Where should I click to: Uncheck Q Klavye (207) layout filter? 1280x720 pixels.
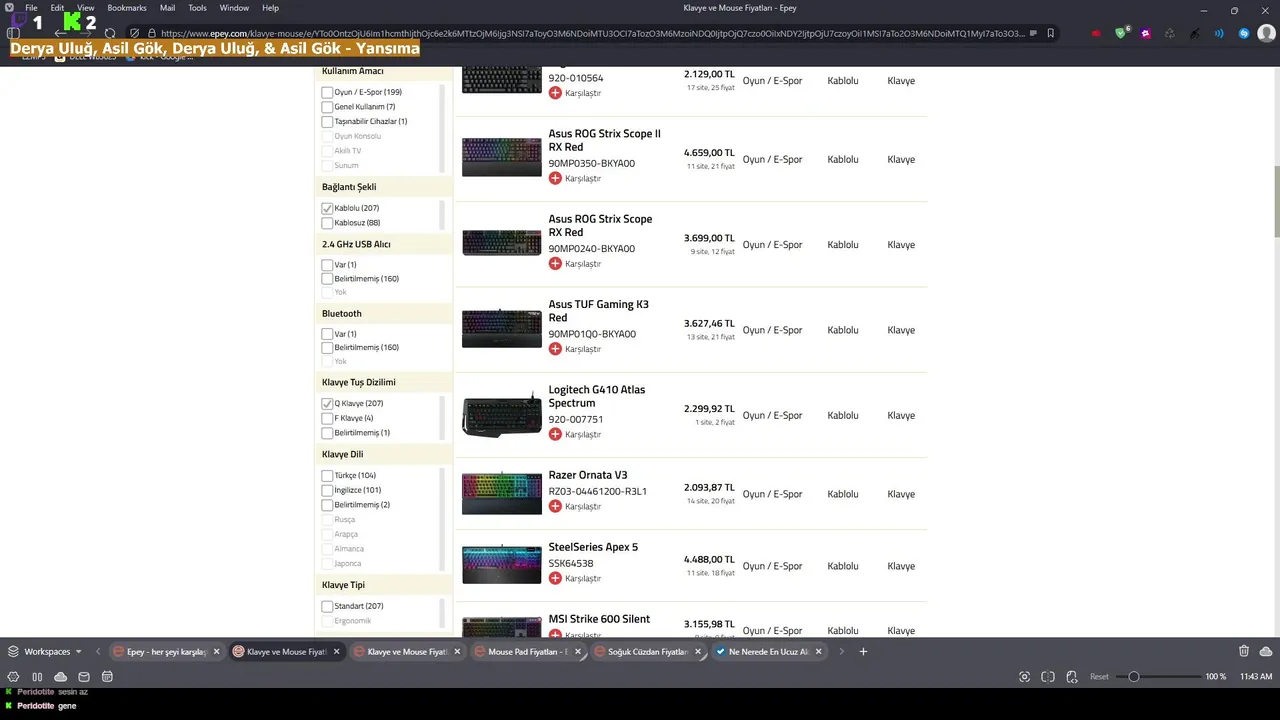327,403
